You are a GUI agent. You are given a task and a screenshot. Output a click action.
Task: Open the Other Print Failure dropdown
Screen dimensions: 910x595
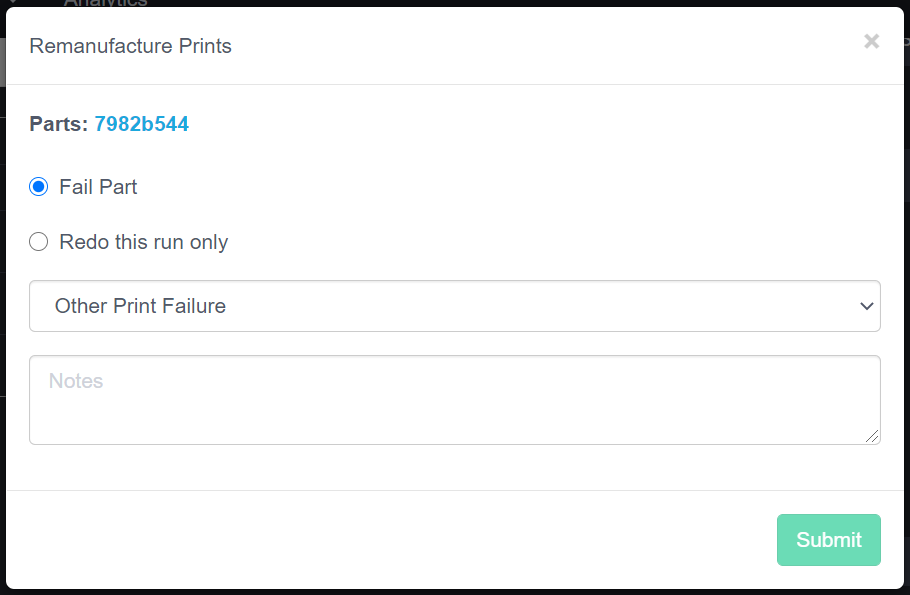(454, 306)
